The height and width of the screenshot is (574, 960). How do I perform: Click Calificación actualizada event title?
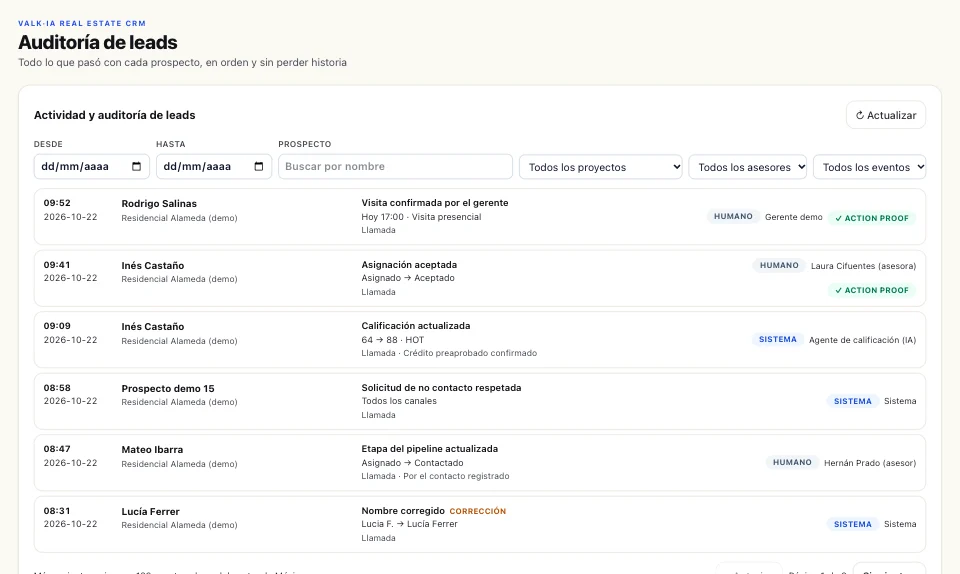point(416,326)
